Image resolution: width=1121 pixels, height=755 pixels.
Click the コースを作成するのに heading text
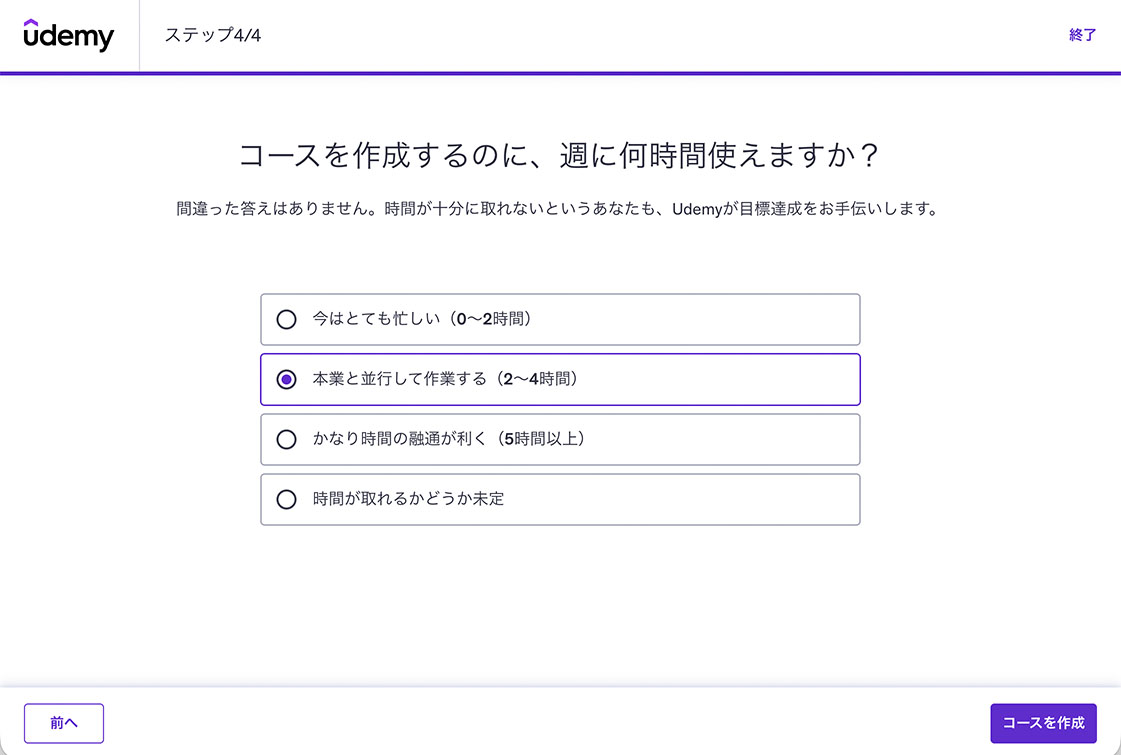[559, 156]
